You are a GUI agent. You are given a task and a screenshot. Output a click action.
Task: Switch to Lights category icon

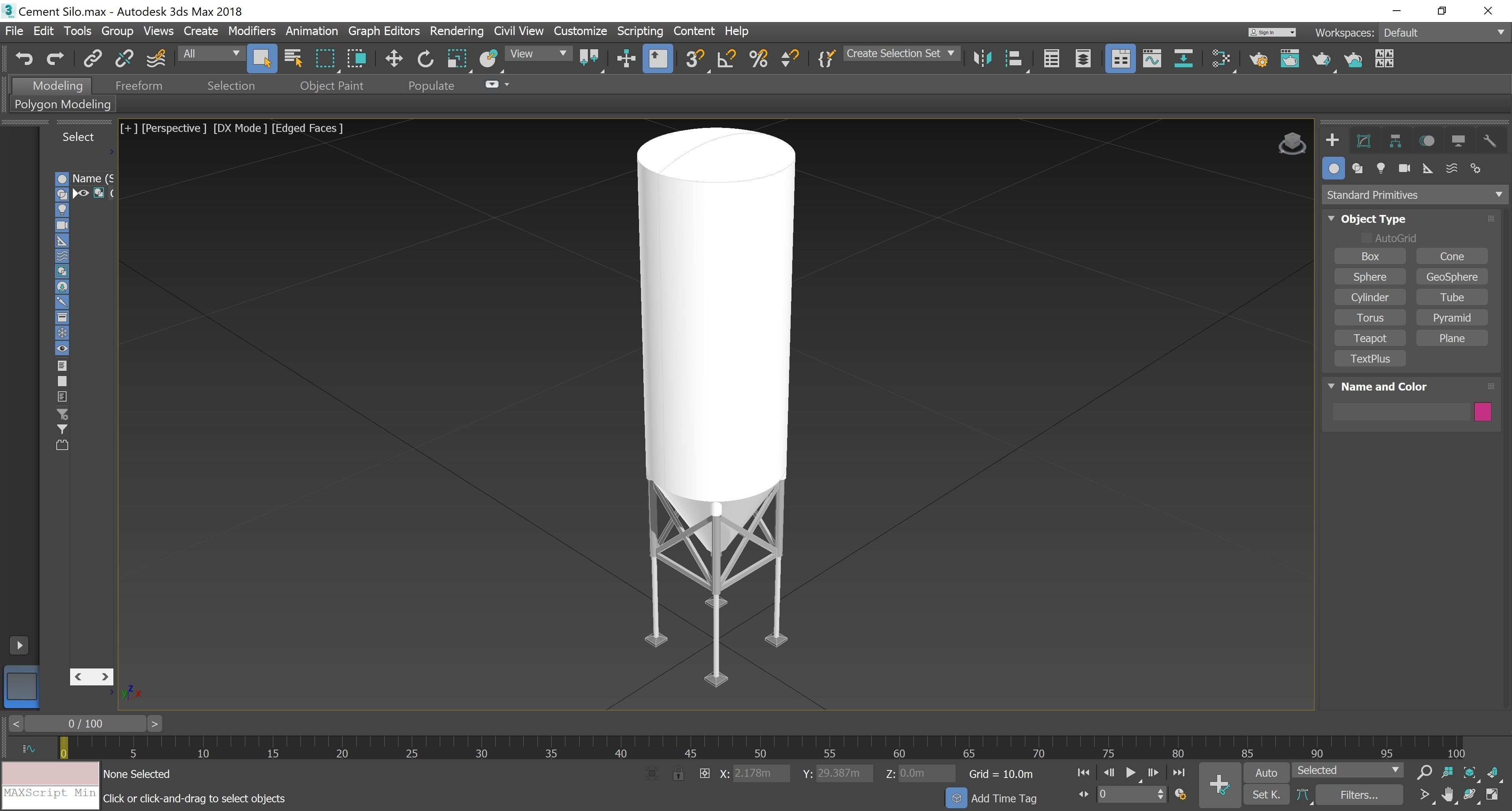tap(1380, 168)
